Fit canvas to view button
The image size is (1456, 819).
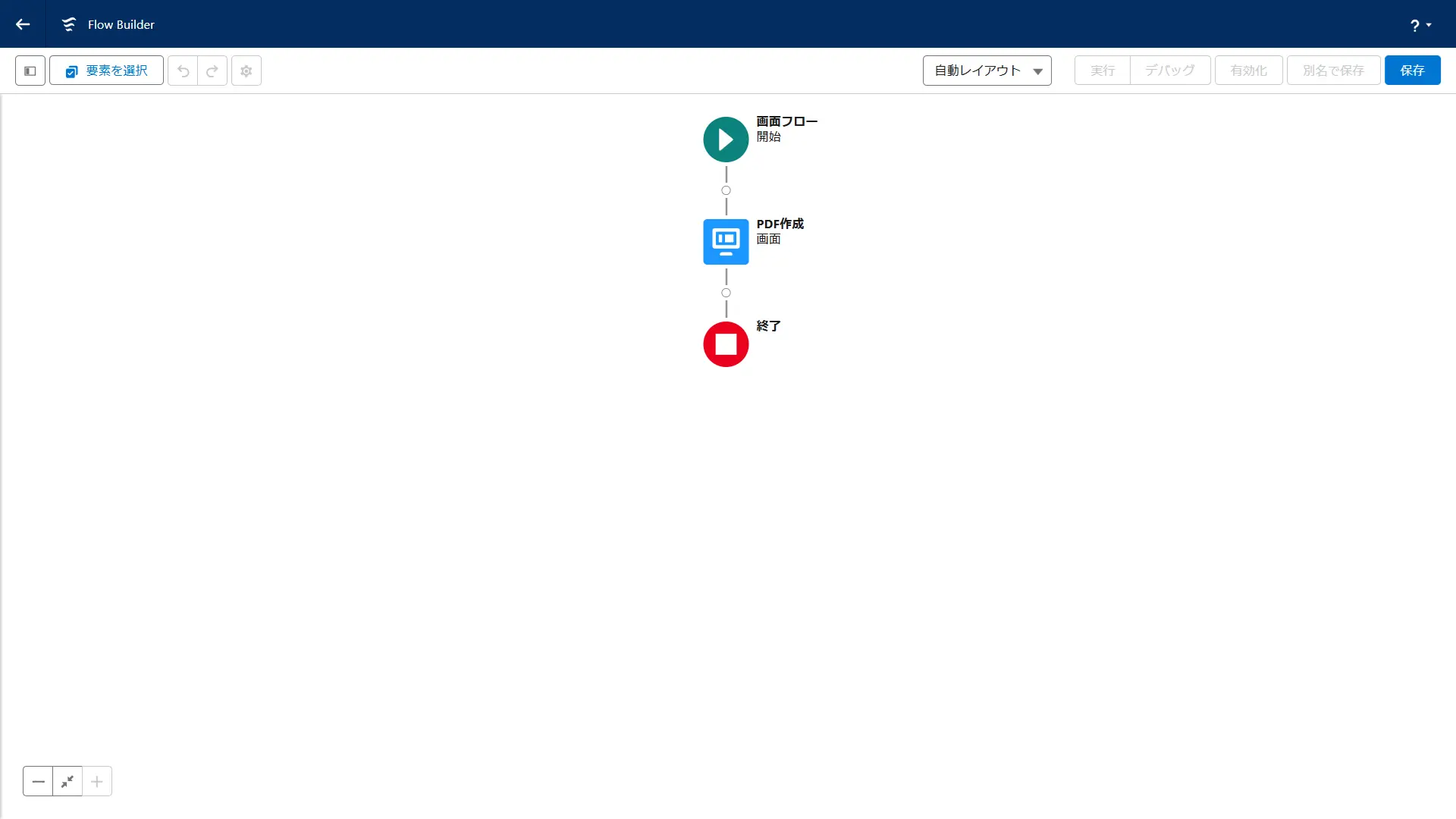point(67,781)
